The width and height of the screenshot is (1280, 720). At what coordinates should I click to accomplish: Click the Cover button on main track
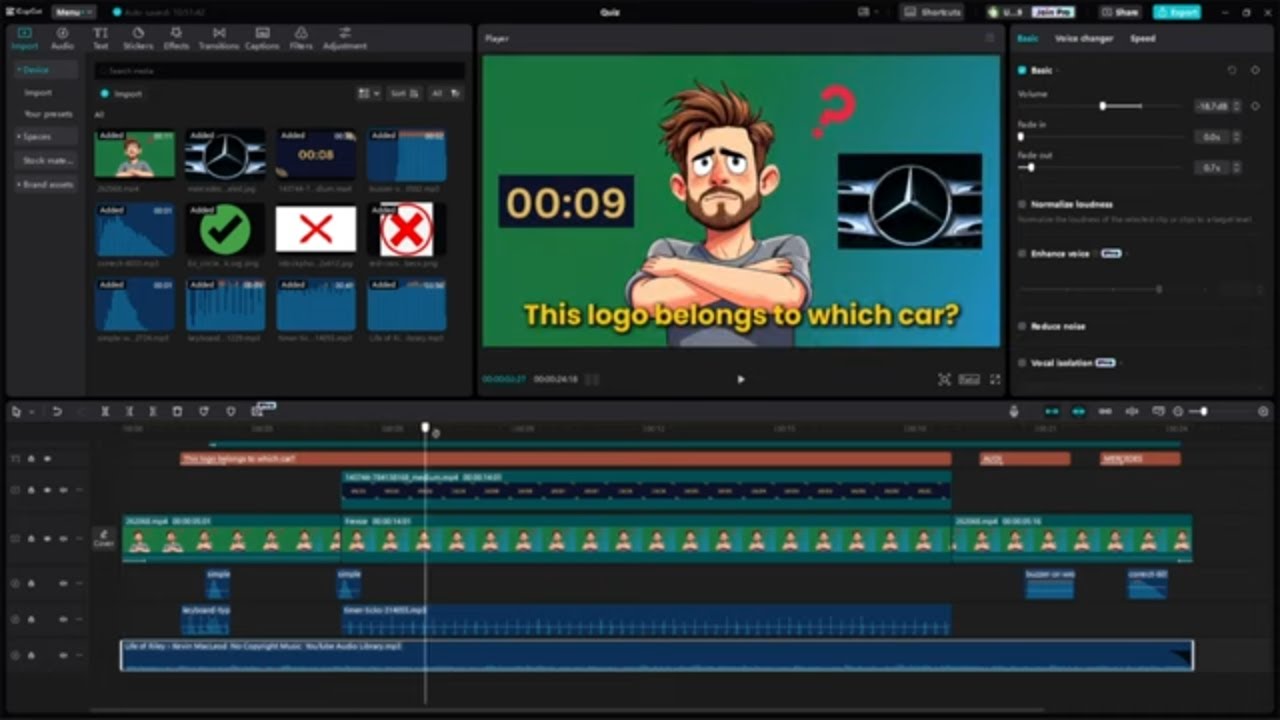click(x=104, y=539)
